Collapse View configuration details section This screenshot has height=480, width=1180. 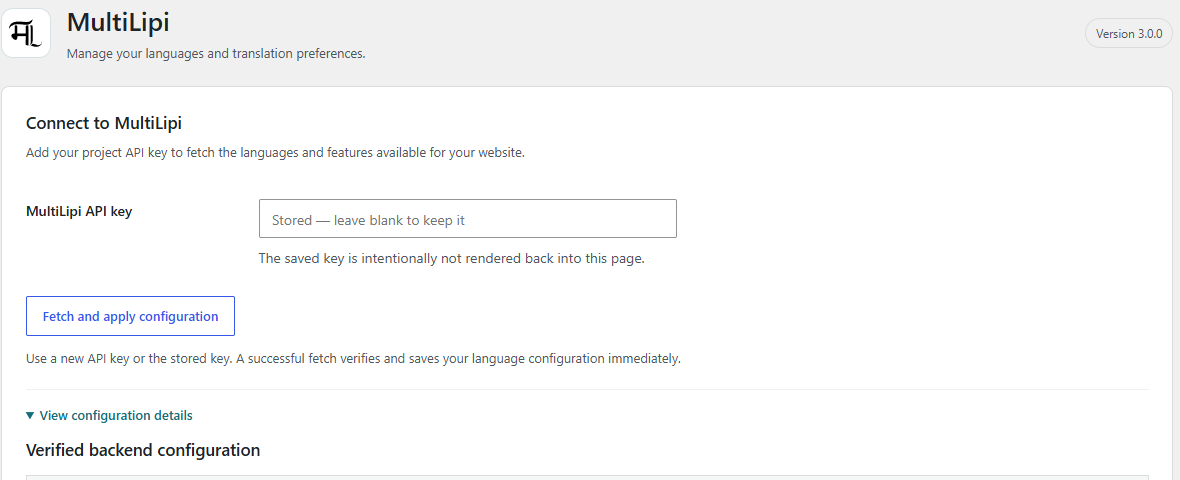109,415
